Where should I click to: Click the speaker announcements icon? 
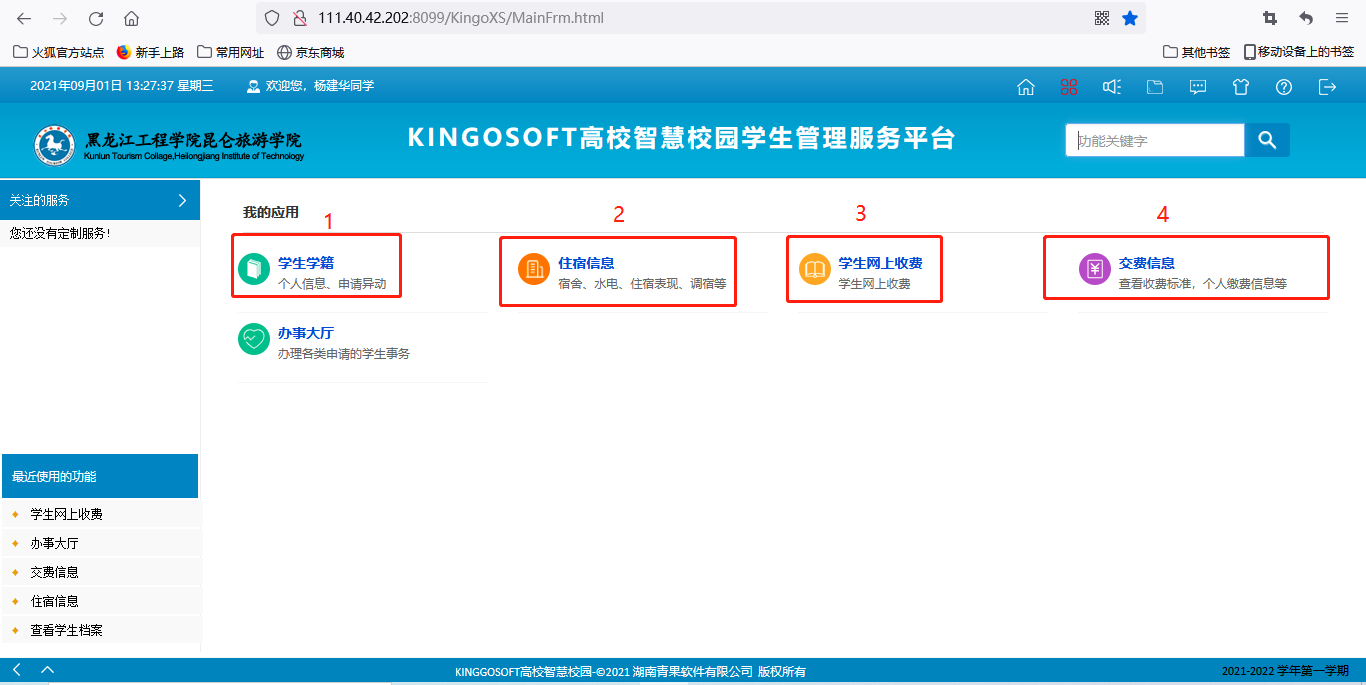coord(1111,87)
